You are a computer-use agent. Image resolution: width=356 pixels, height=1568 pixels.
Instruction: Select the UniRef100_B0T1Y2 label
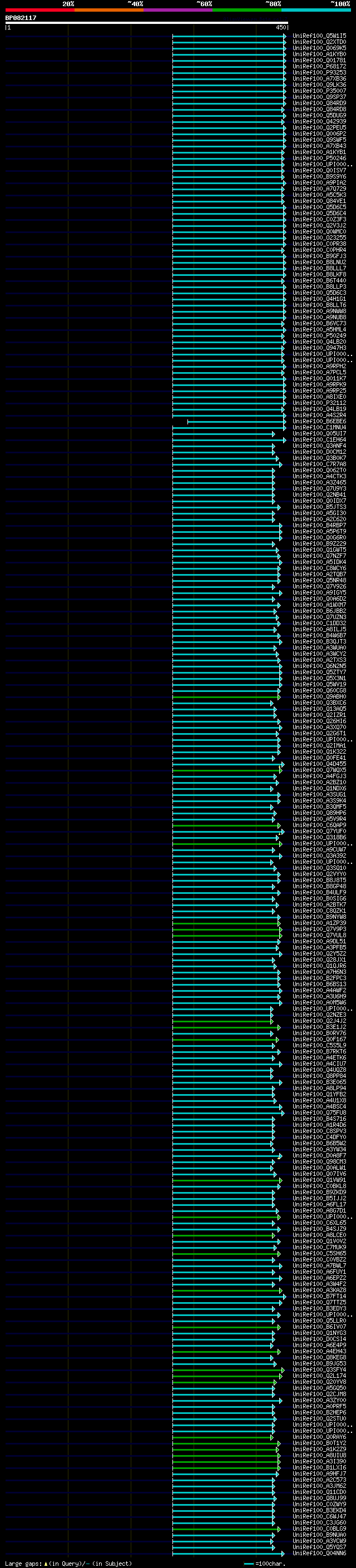(x=319, y=1443)
